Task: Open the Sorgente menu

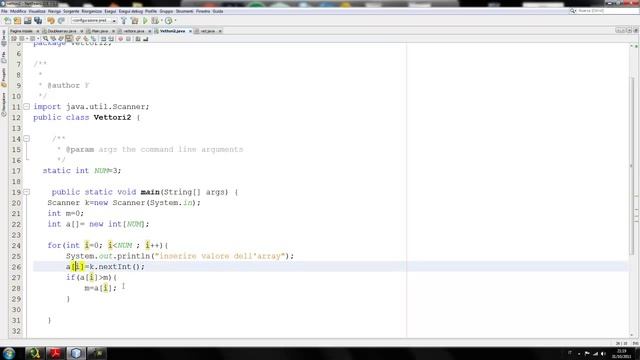Action: point(71,11)
